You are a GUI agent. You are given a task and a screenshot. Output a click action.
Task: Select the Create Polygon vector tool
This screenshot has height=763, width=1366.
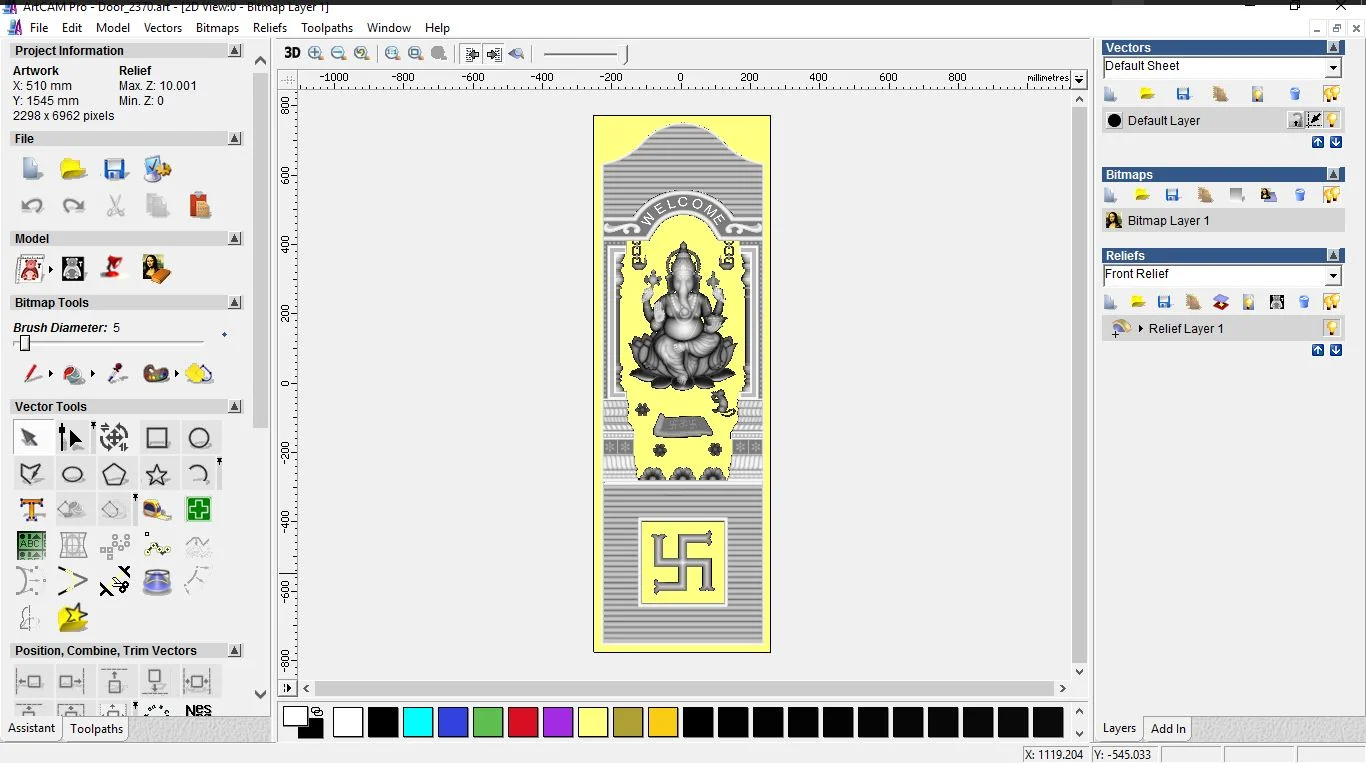click(115, 474)
